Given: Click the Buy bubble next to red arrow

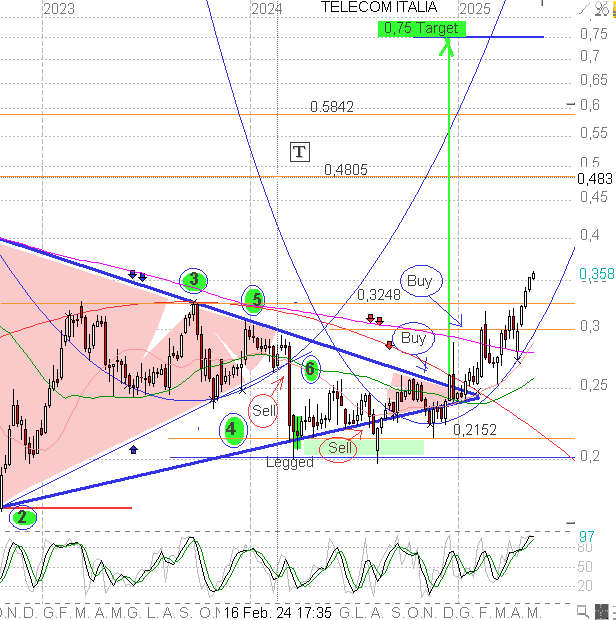Looking at the screenshot, I should click(414, 338).
